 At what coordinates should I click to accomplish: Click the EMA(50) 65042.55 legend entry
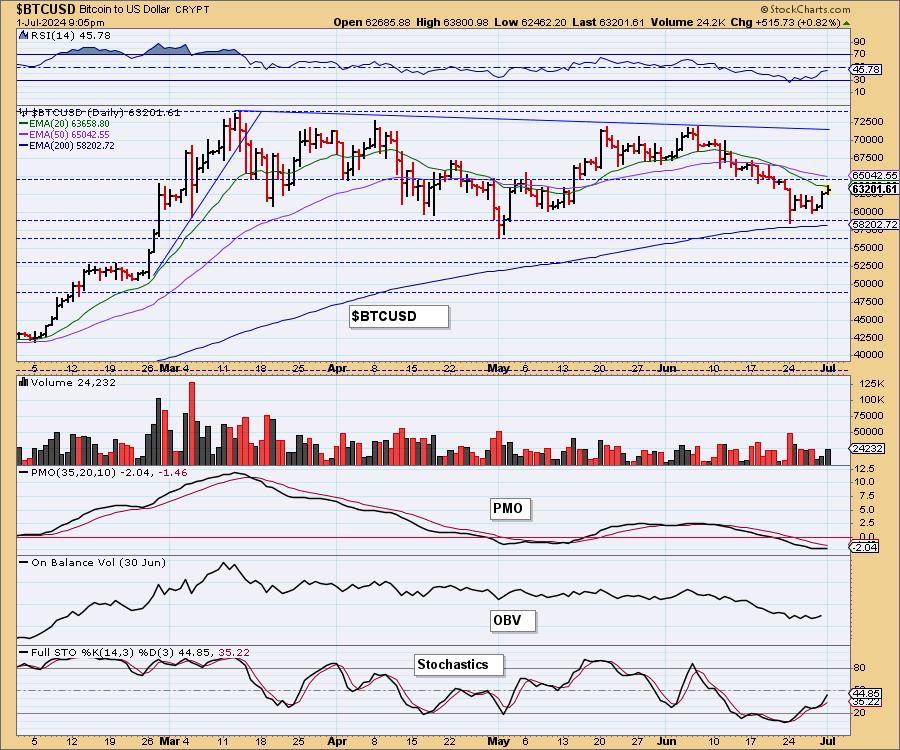pos(64,134)
